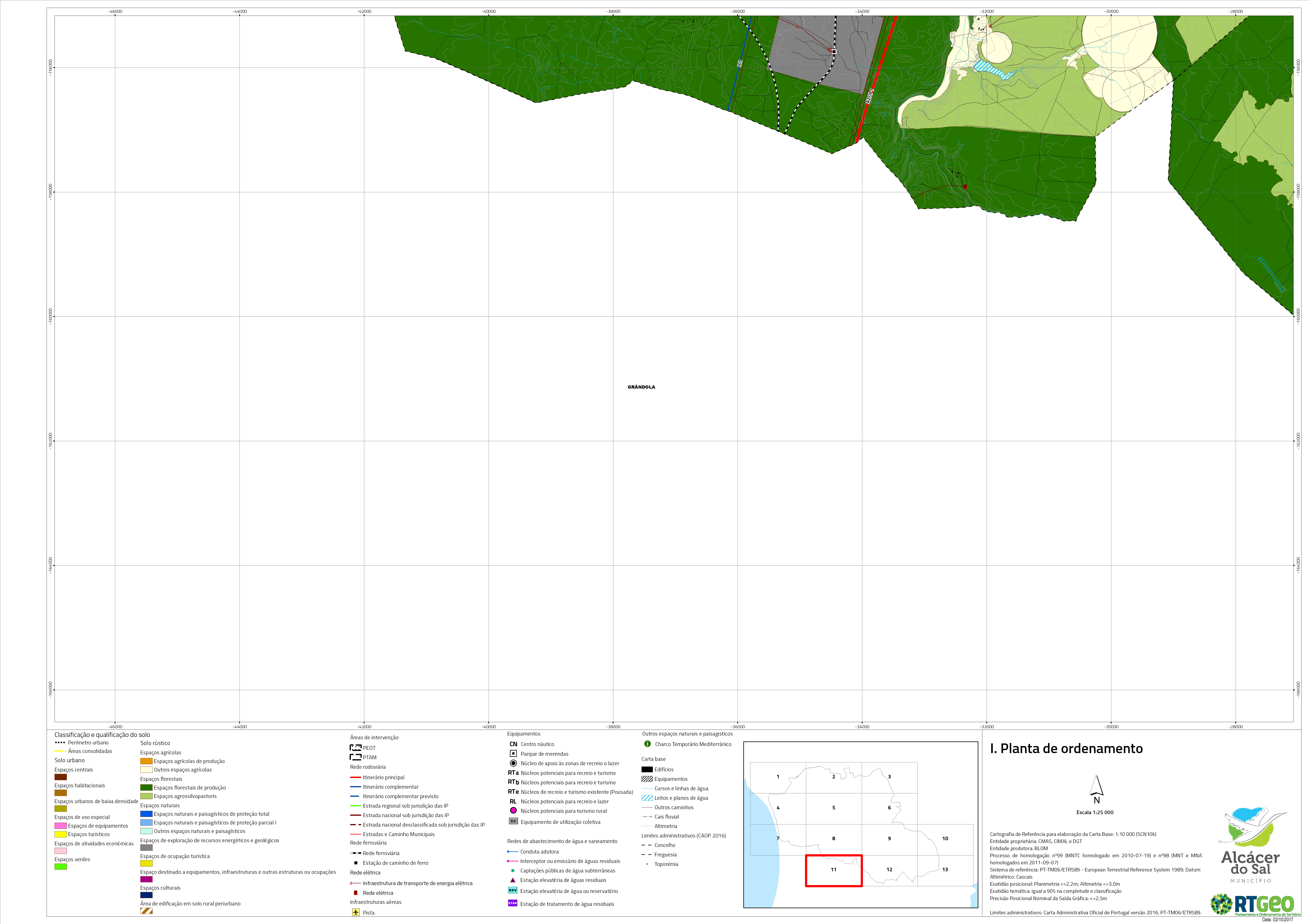Image resolution: width=1309 pixels, height=924 pixels.
Task: Select the Estação de caminho de ferro symbol
Action: pyautogui.click(x=356, y=863)
